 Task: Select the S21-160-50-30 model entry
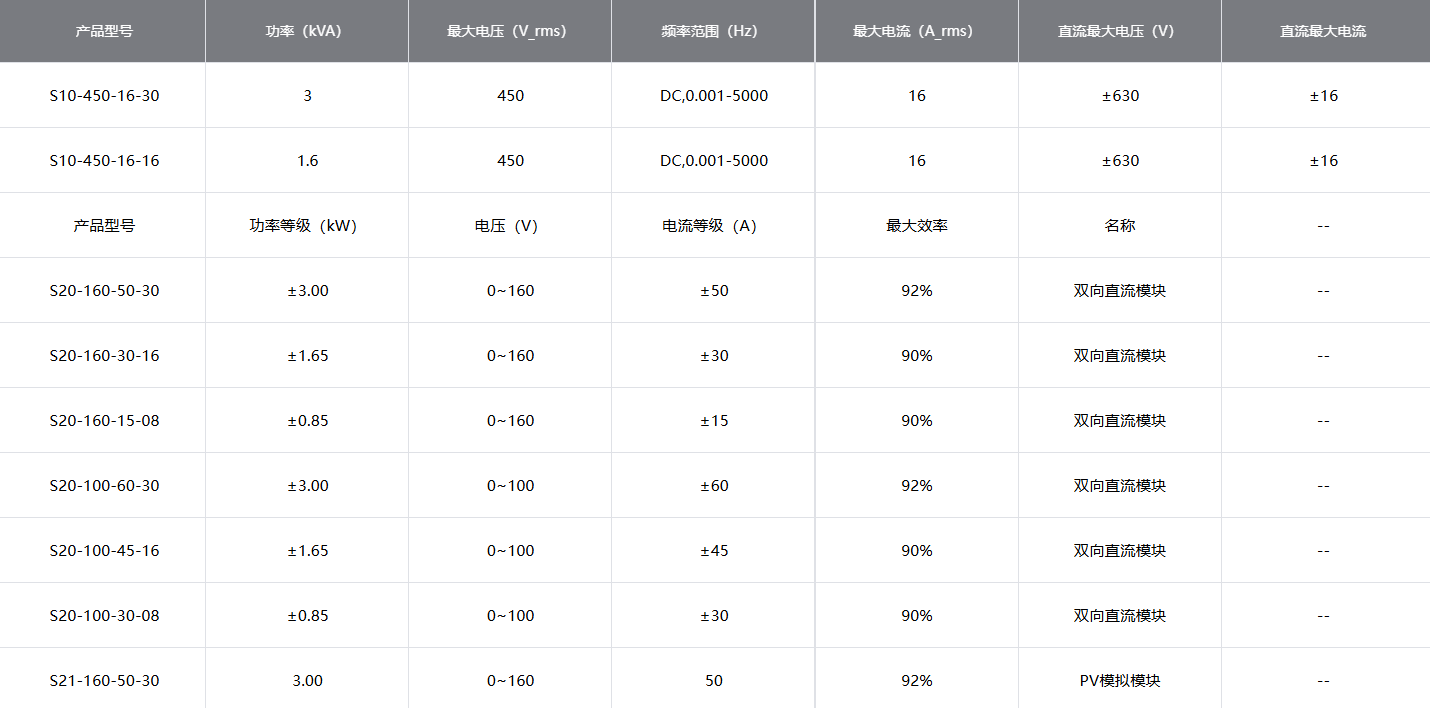(104, 681)
